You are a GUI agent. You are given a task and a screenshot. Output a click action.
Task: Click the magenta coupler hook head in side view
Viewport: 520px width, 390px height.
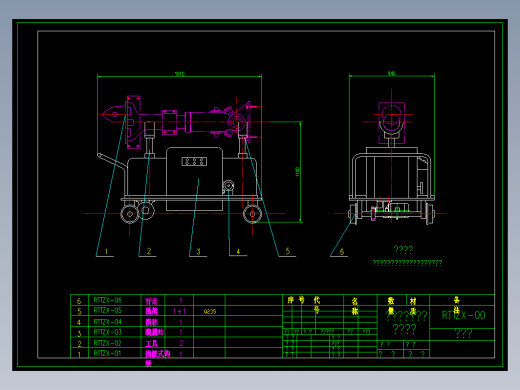113,115
